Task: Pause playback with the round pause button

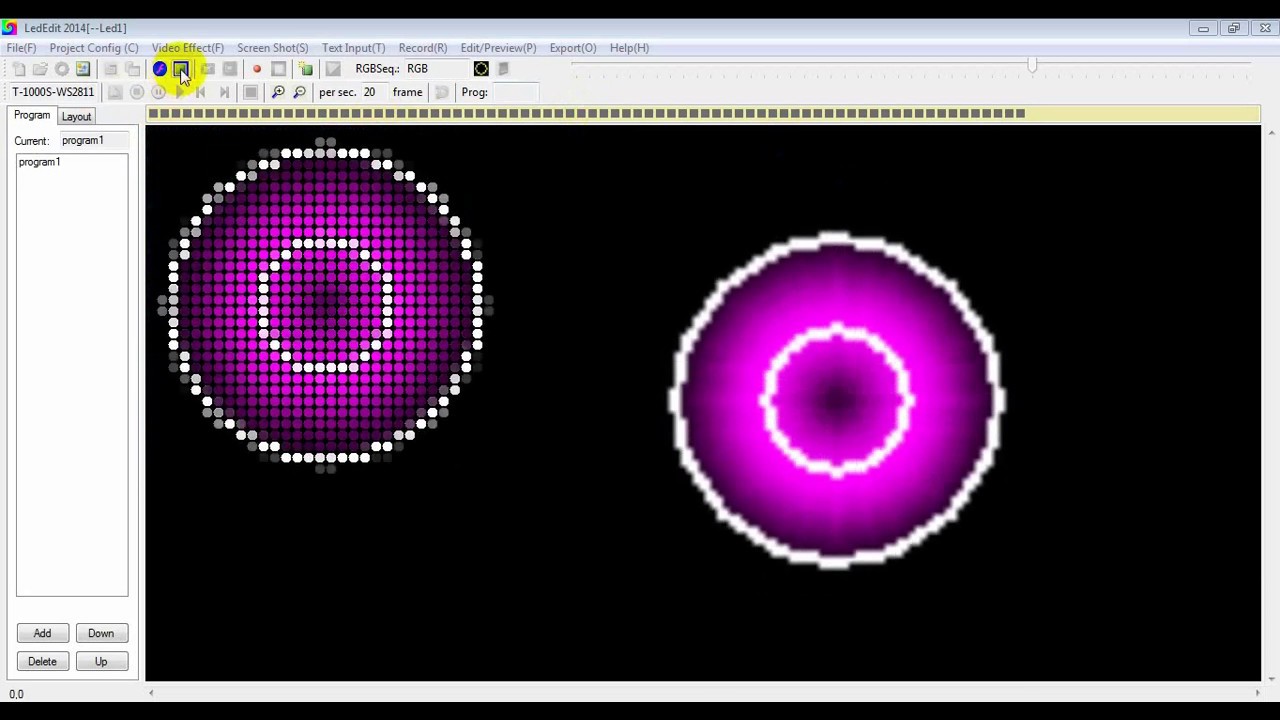Action: [x=158, y=92]
